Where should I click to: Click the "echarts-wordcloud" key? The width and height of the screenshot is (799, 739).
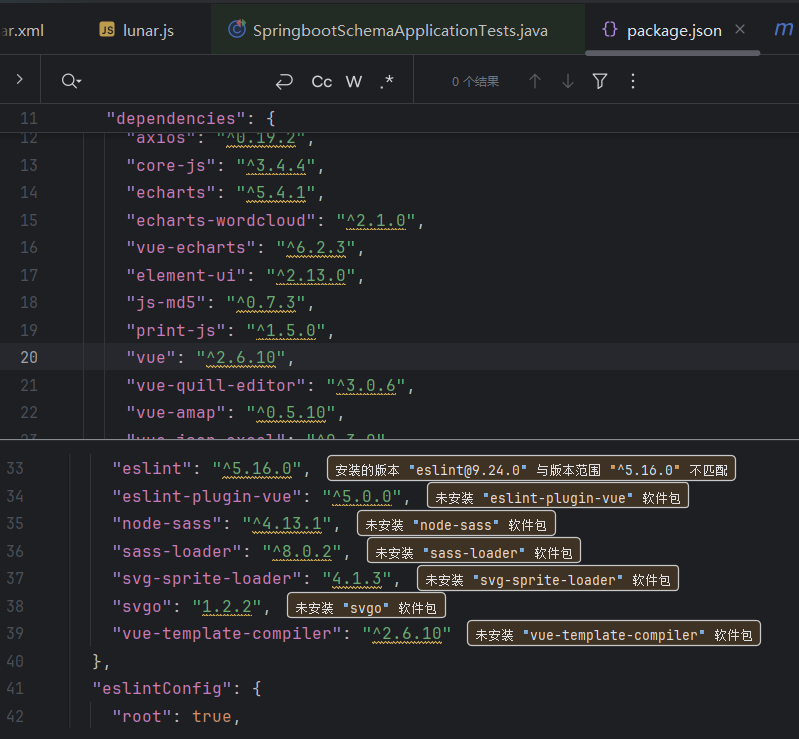[x=221, y=220]
